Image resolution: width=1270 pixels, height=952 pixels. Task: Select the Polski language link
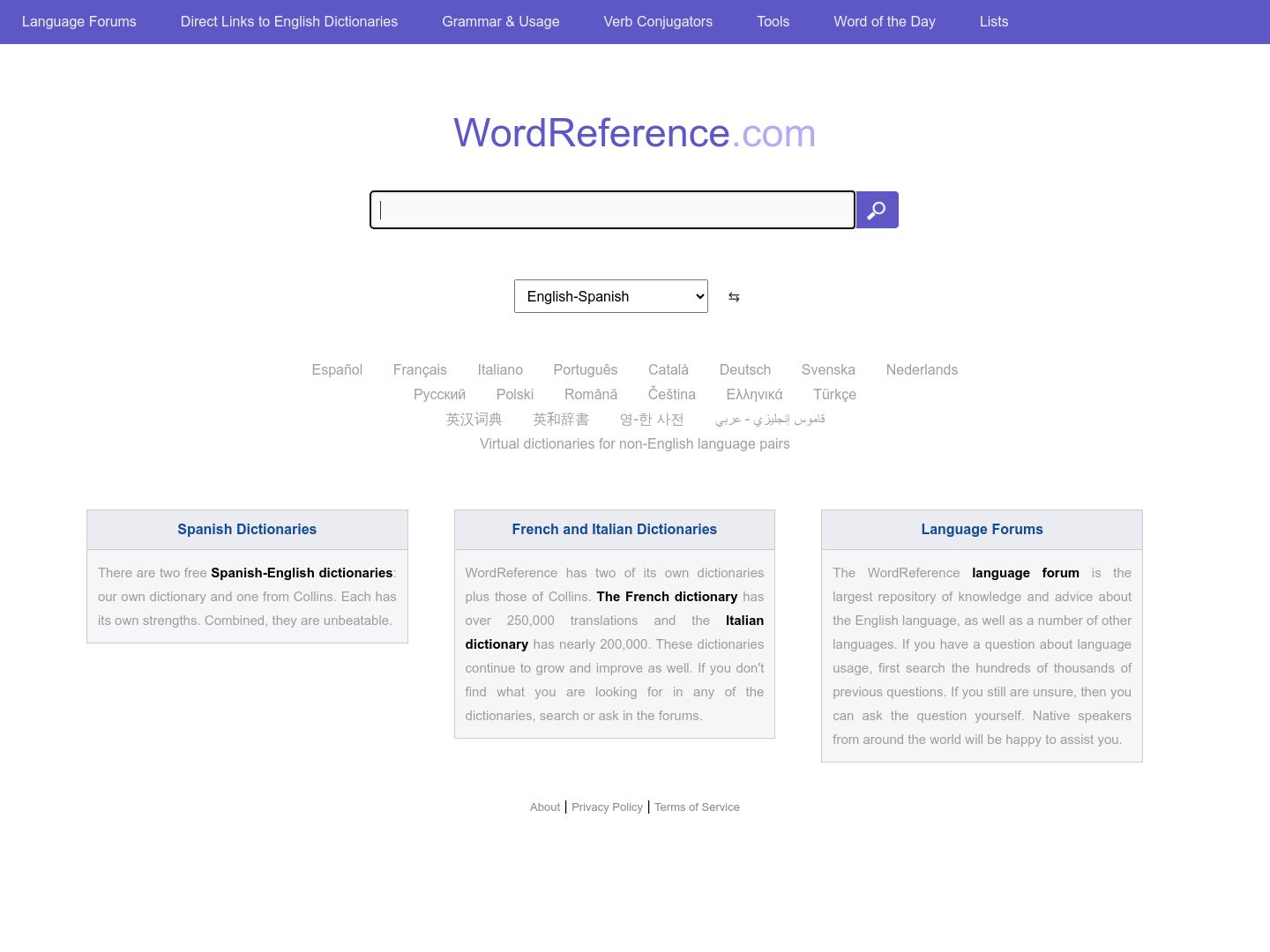tap(515, 394)
